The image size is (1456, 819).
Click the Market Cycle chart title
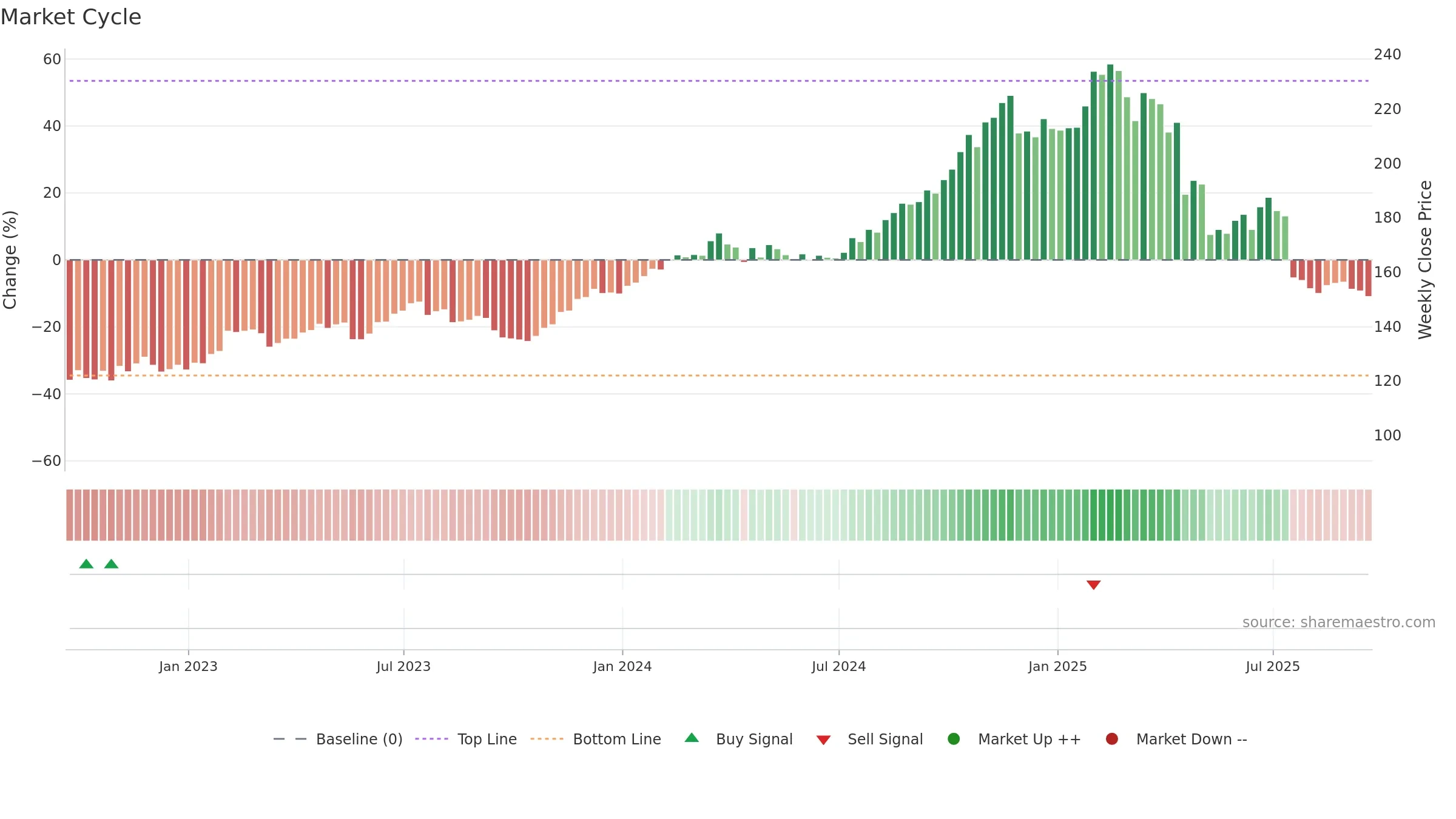click(x=71, y=17)
